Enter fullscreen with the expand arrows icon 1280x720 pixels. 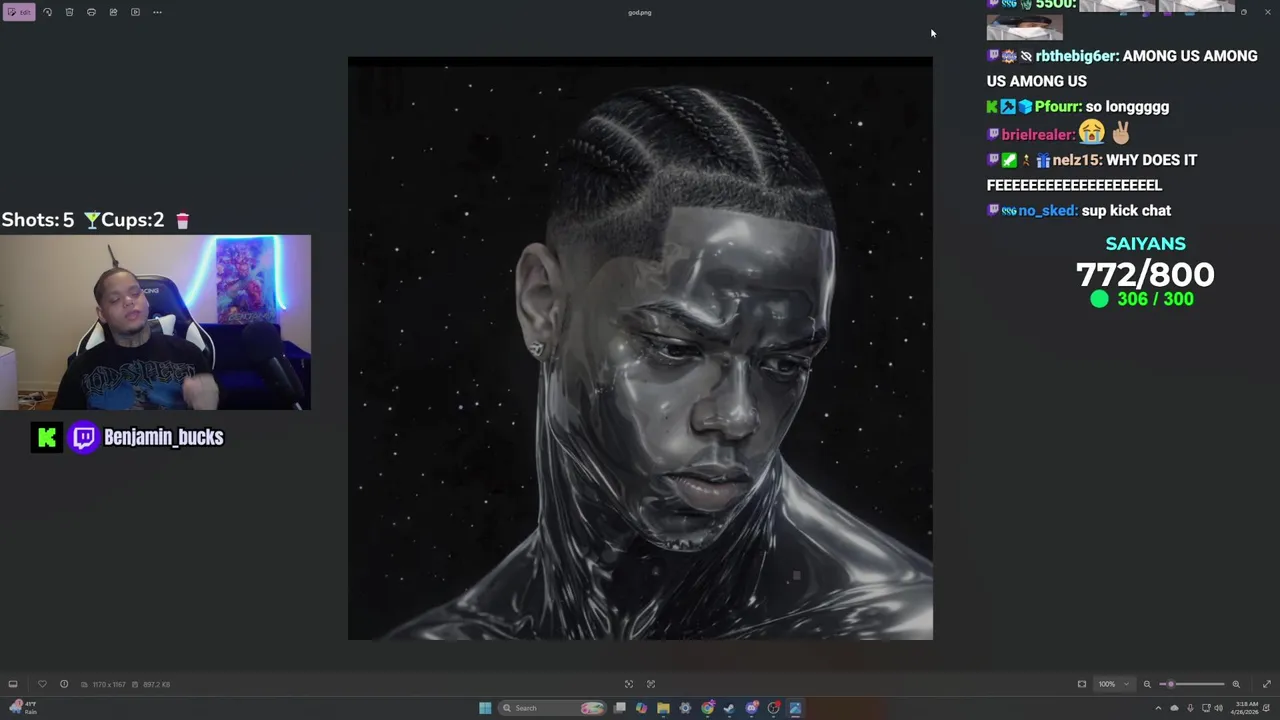click(1266, 684)
